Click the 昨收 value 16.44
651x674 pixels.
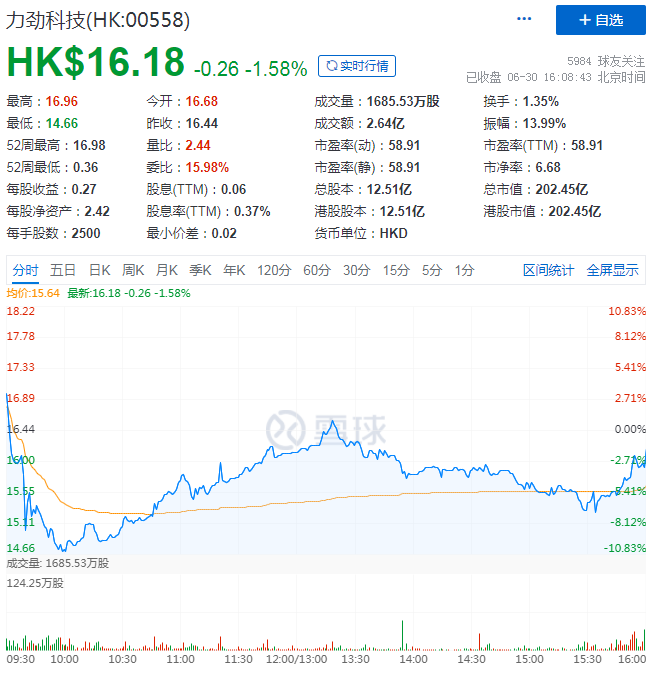202,123
